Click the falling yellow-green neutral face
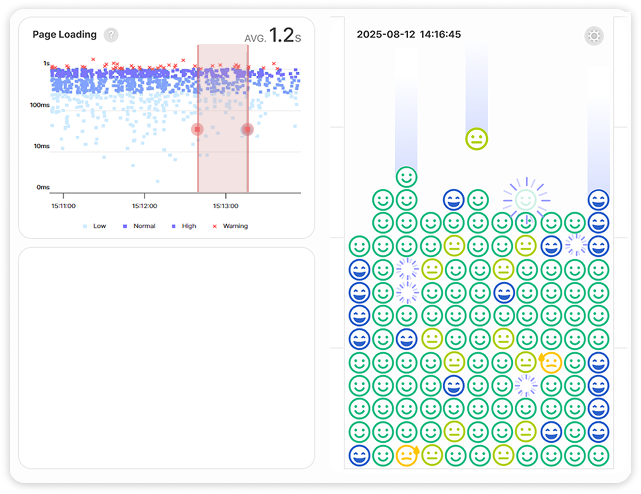The height and width of the screenshot is (494, 641). 477,139
